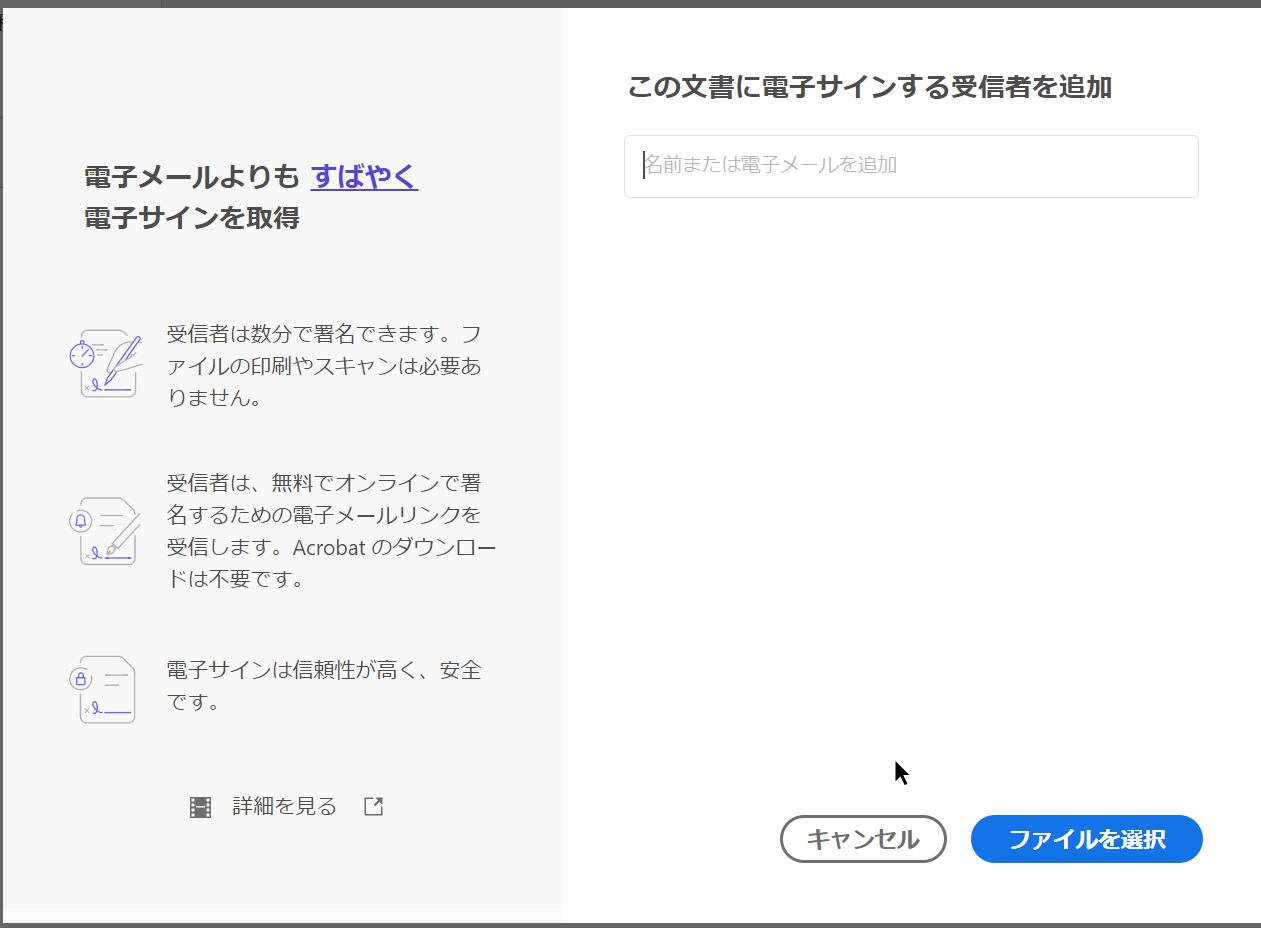Click the padlock document security illustration icon
The width and height of the screenshot is (1261, 928).
[105, 688]
